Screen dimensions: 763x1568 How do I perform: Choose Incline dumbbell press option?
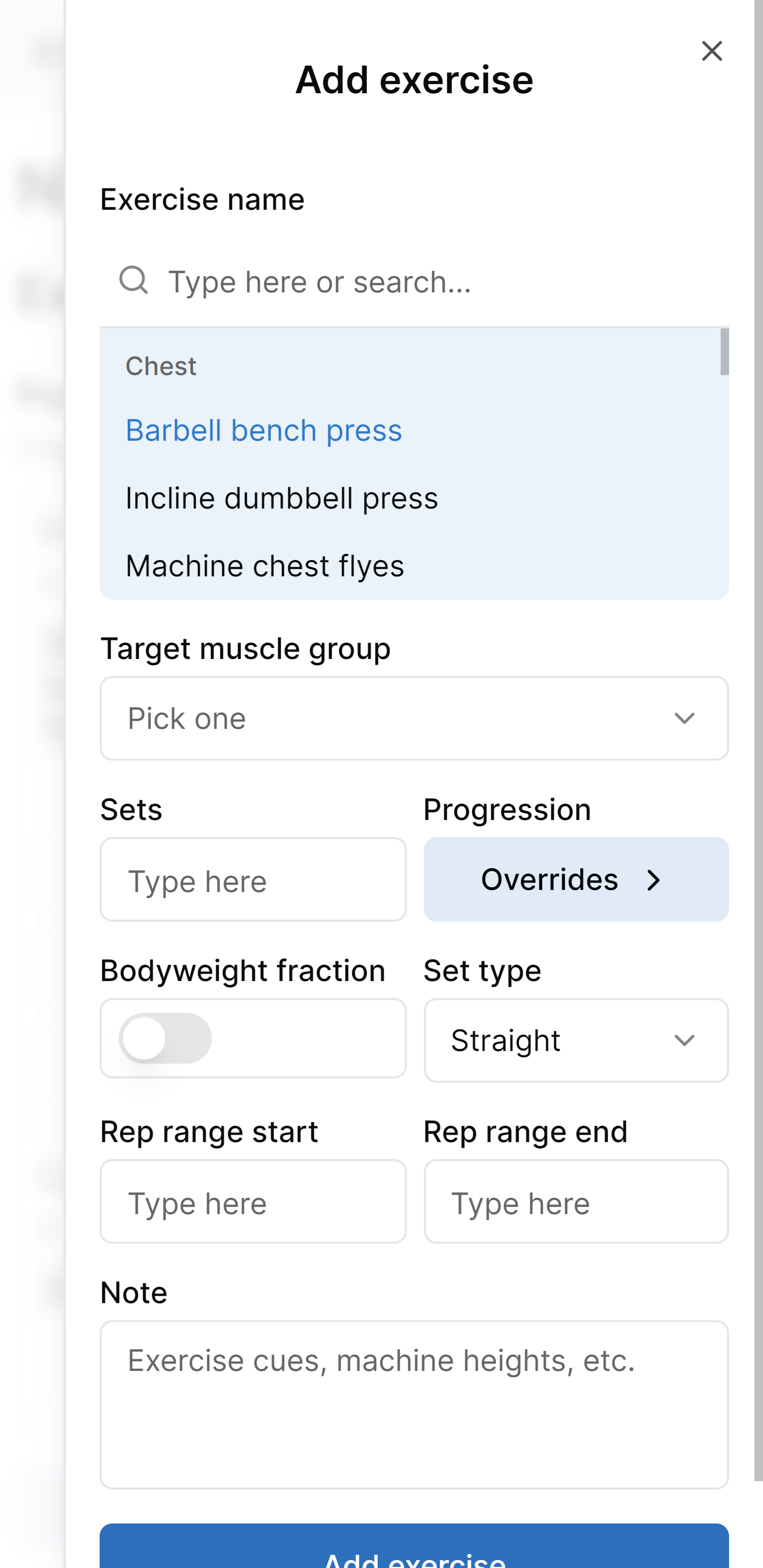(x=281, y=498)
